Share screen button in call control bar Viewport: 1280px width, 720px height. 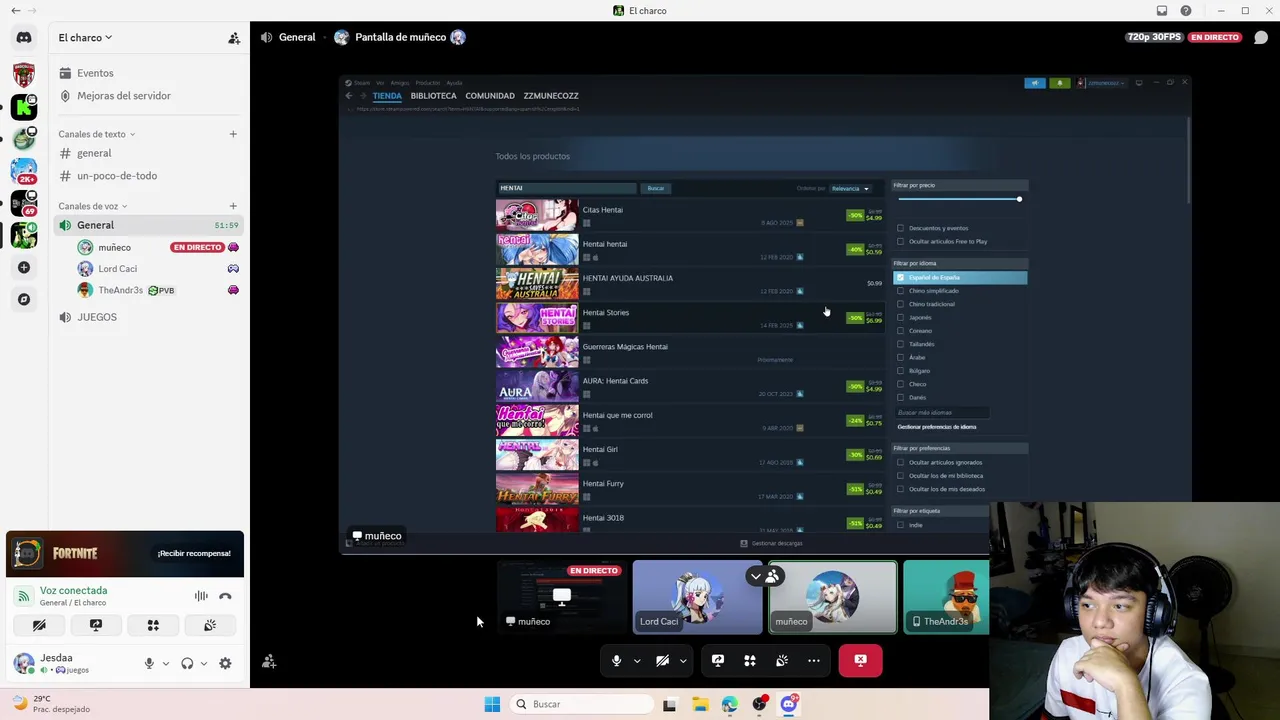pyautogui.click(x=718, y=660)
